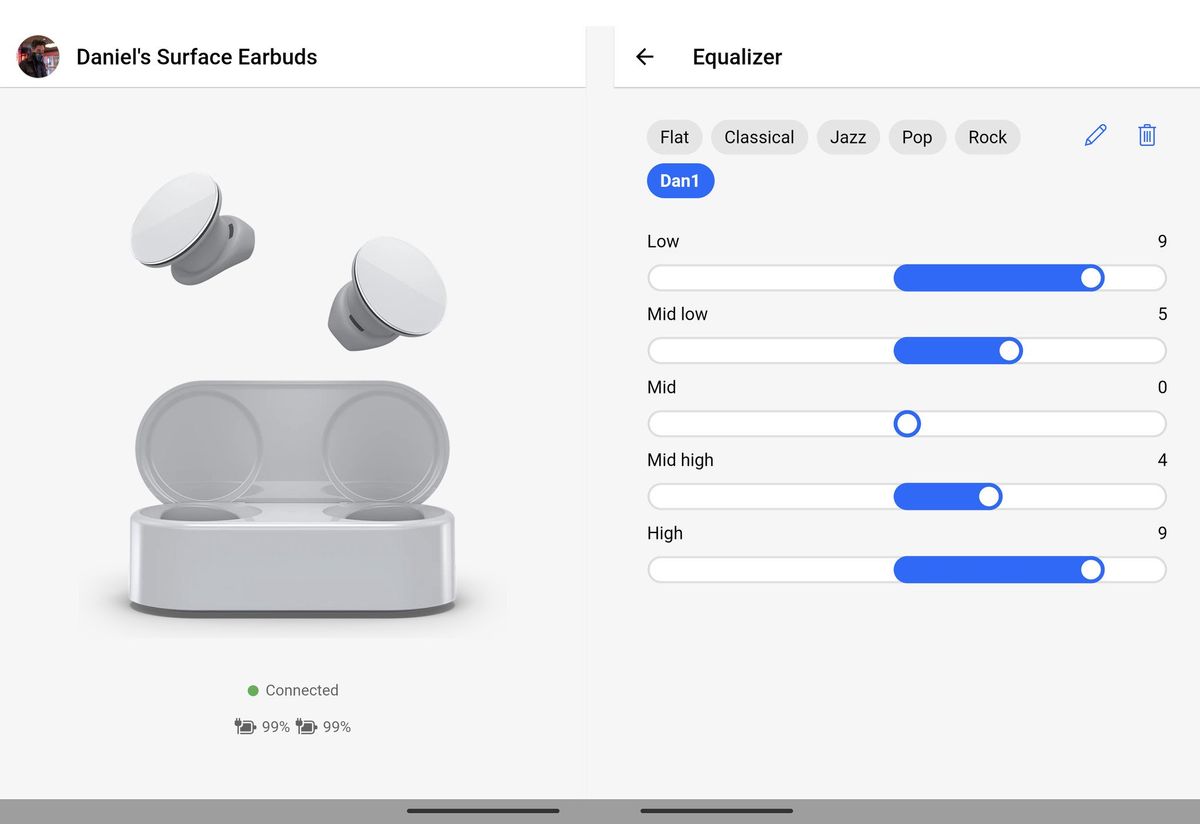Screen dimensions: 1200x824
Task: Click the right floating earbud image
Action: (387, 293)
